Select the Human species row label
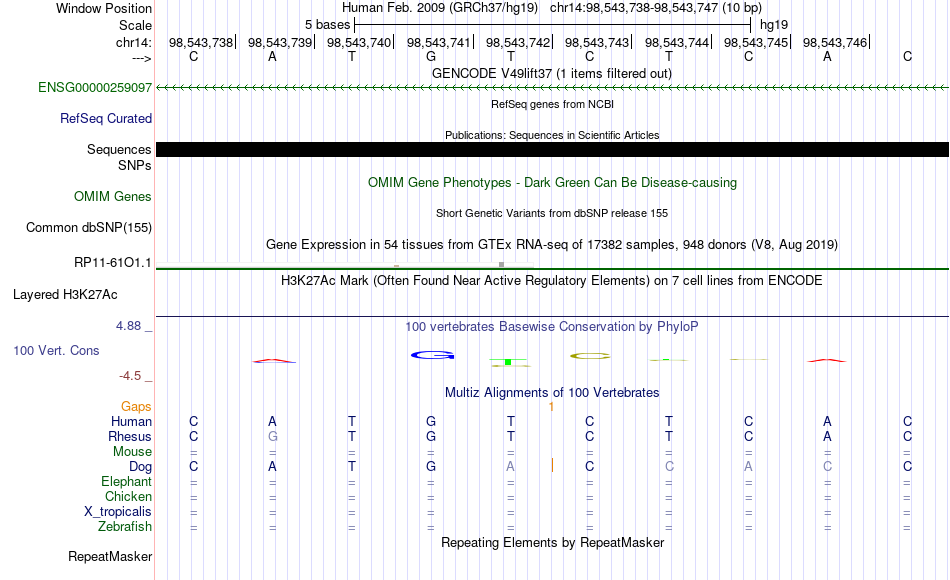The height and width of the screenshot is (580, 950). pos(131,421)
